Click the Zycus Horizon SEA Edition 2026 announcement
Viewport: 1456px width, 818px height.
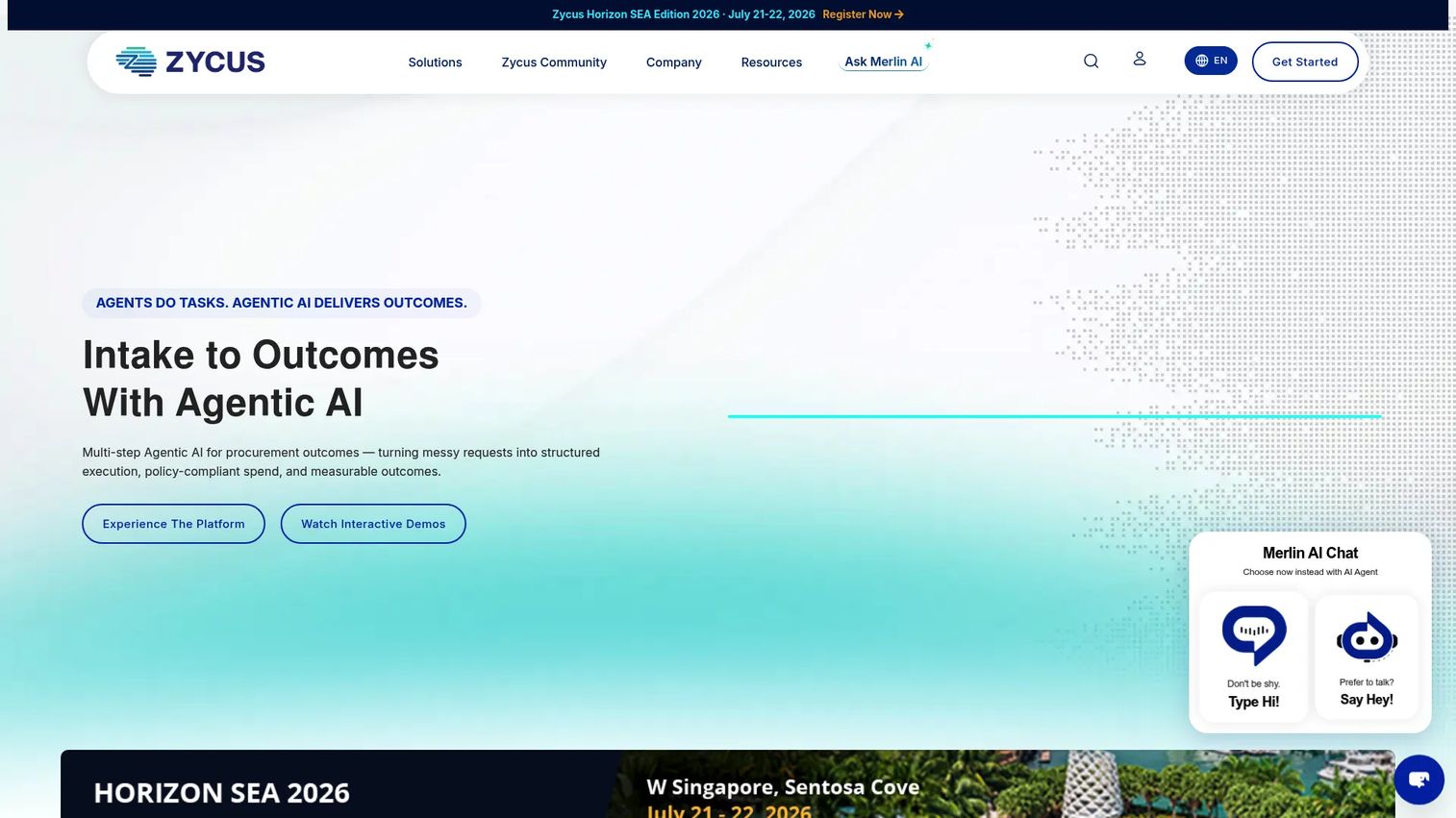[684, 14]
